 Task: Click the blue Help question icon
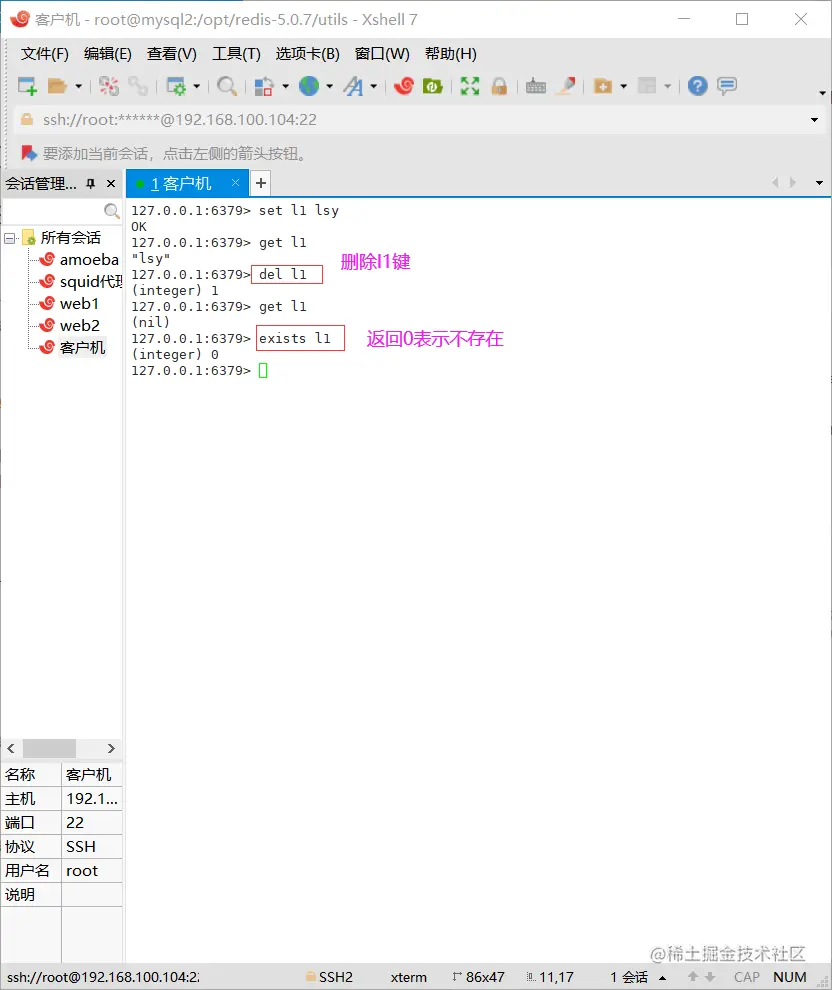(x=698, y=86)
